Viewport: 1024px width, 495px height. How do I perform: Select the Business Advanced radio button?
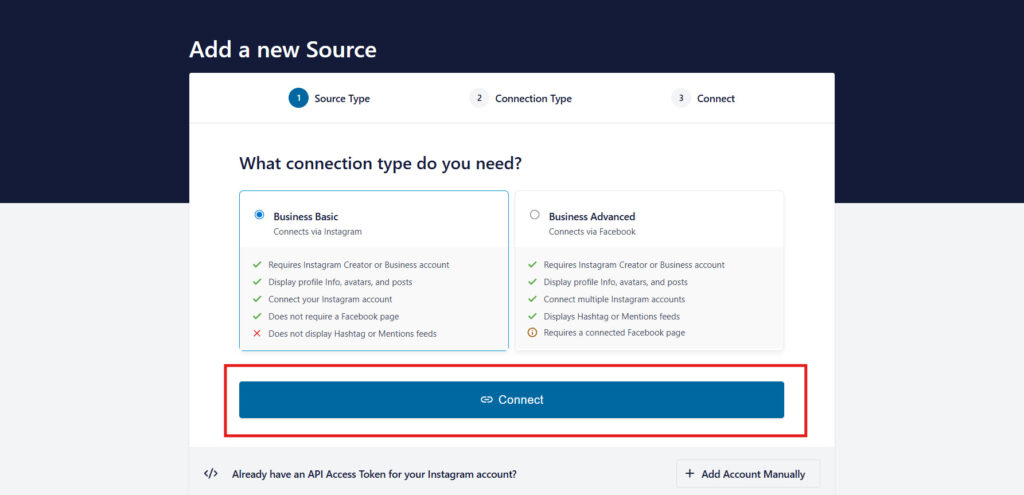click(535, 215)
